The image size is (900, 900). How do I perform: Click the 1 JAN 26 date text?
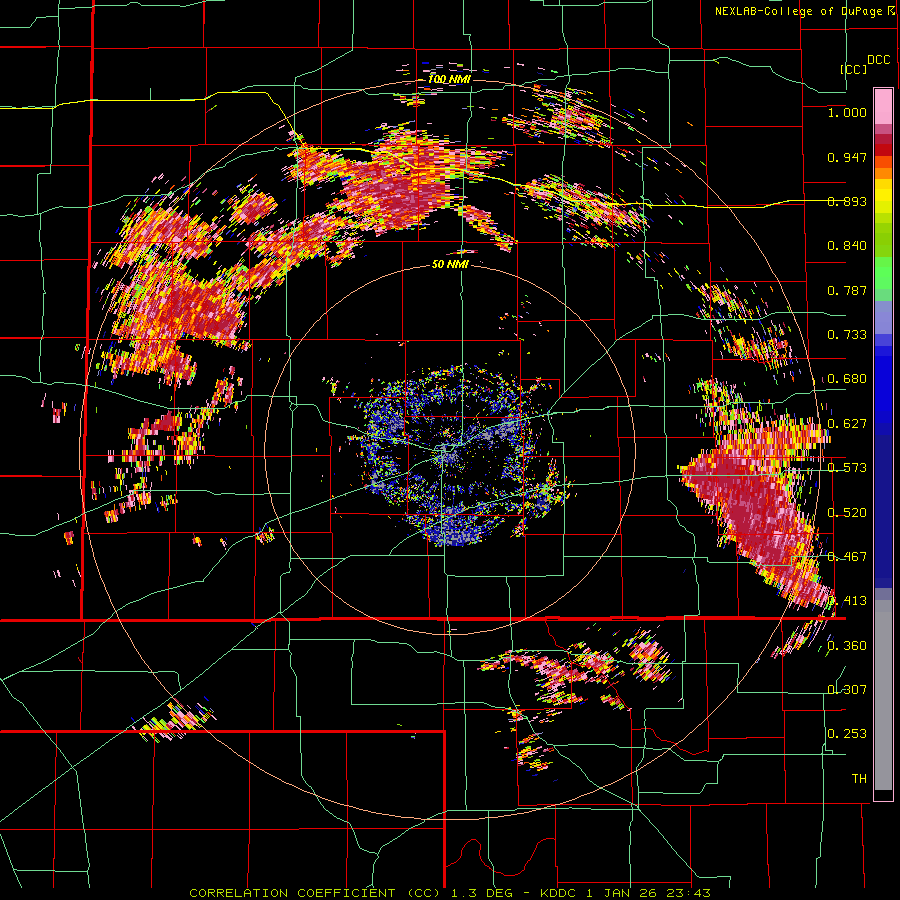pyautogui.click(x=623, y=893)
